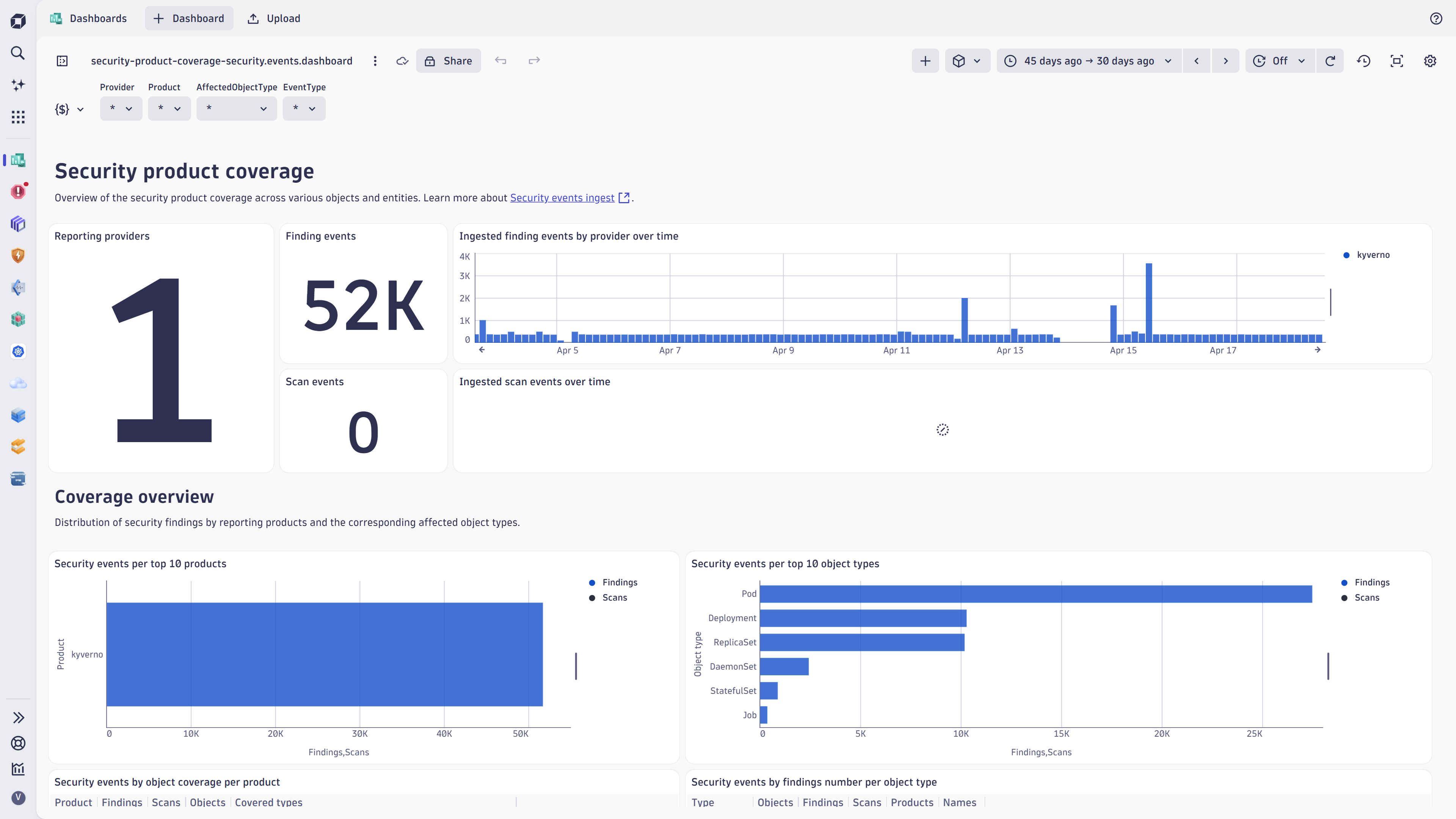Screen dimensions: 1456x819
Task: Open the Clouds app icon in sidebar
Action: tap(18, 383)
